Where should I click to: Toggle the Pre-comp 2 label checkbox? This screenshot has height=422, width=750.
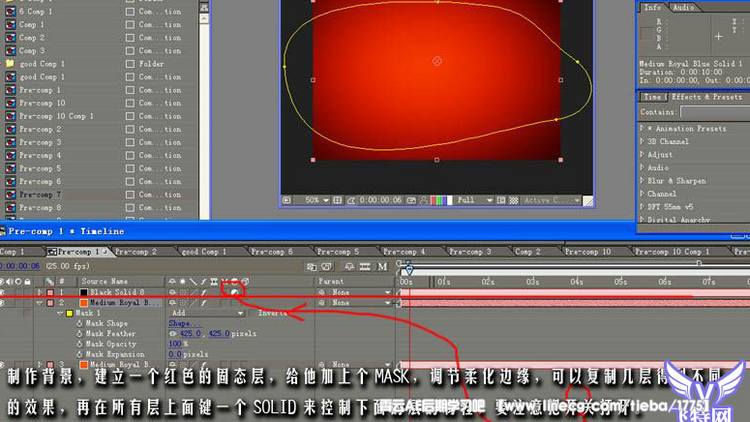[x=130, y=129]
